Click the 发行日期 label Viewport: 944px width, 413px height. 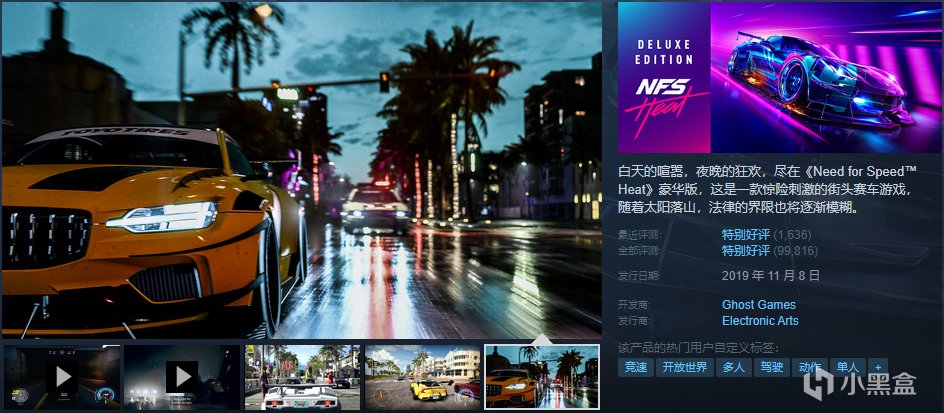pyautogui.click(x=638, y=276)
